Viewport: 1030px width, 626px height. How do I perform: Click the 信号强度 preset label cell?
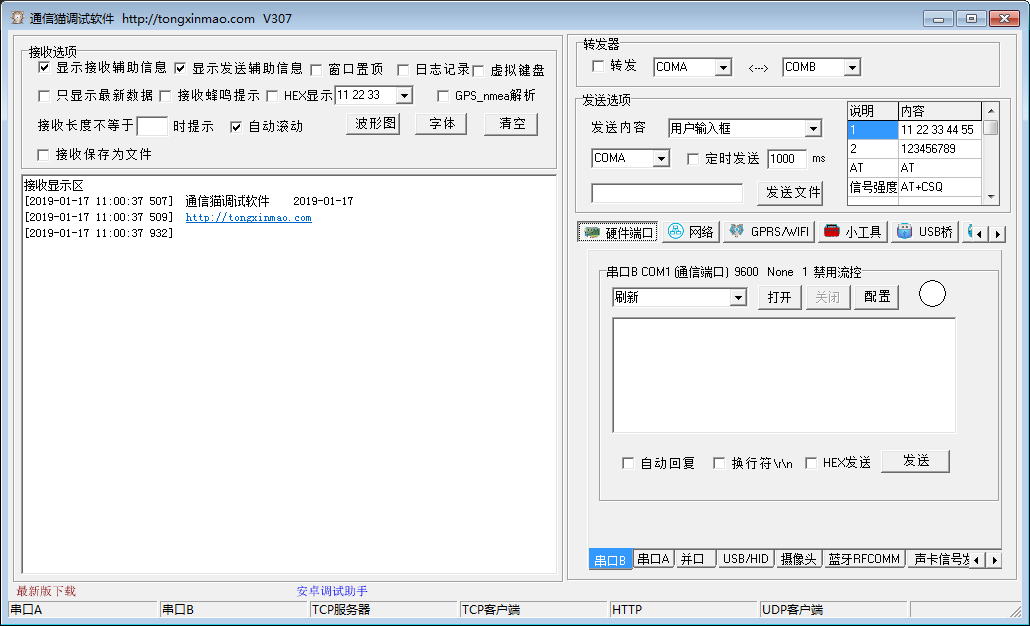click(873, 187)
